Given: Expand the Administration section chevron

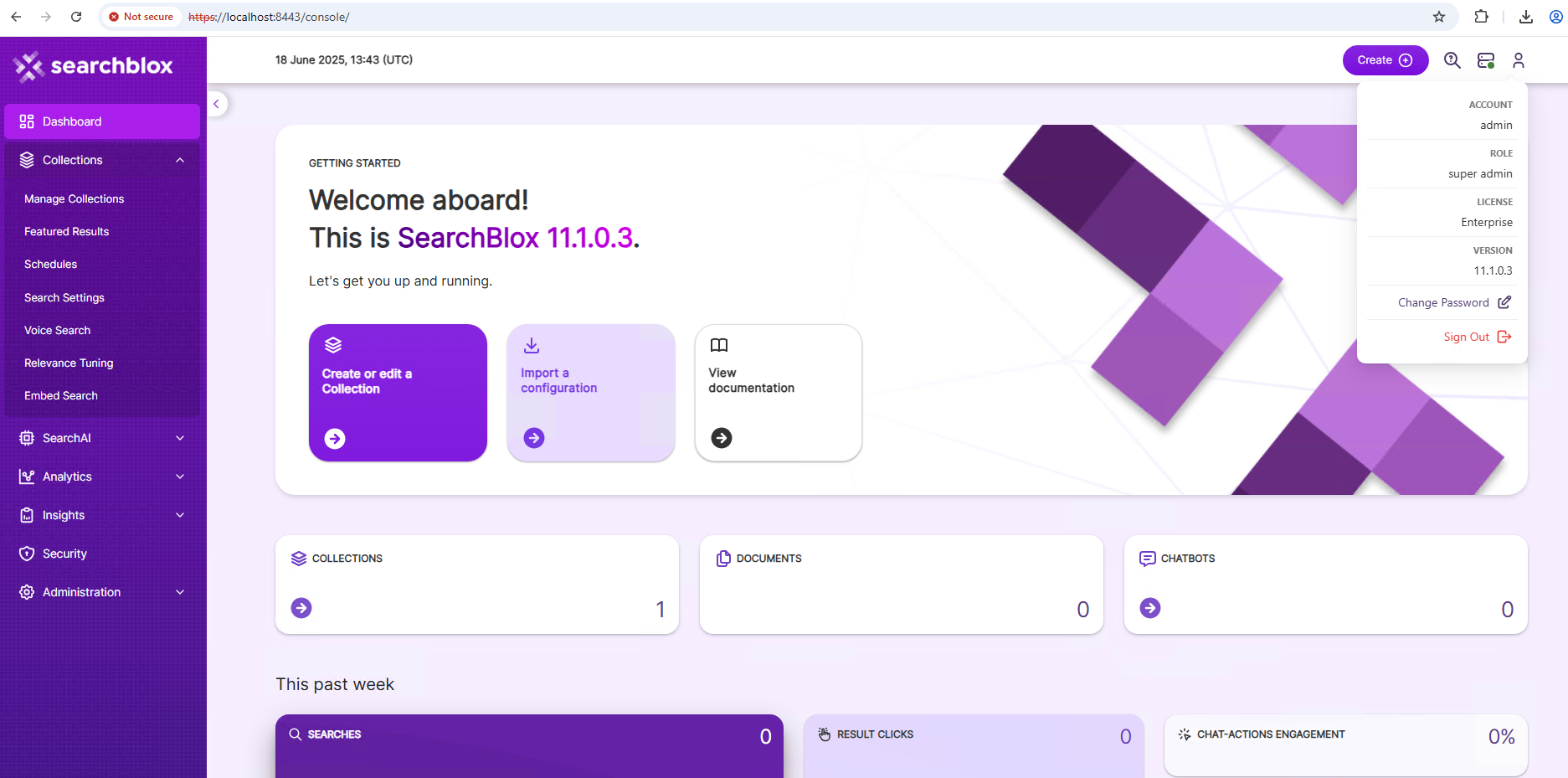Looking at the screenshot, I should coord(180,592).
